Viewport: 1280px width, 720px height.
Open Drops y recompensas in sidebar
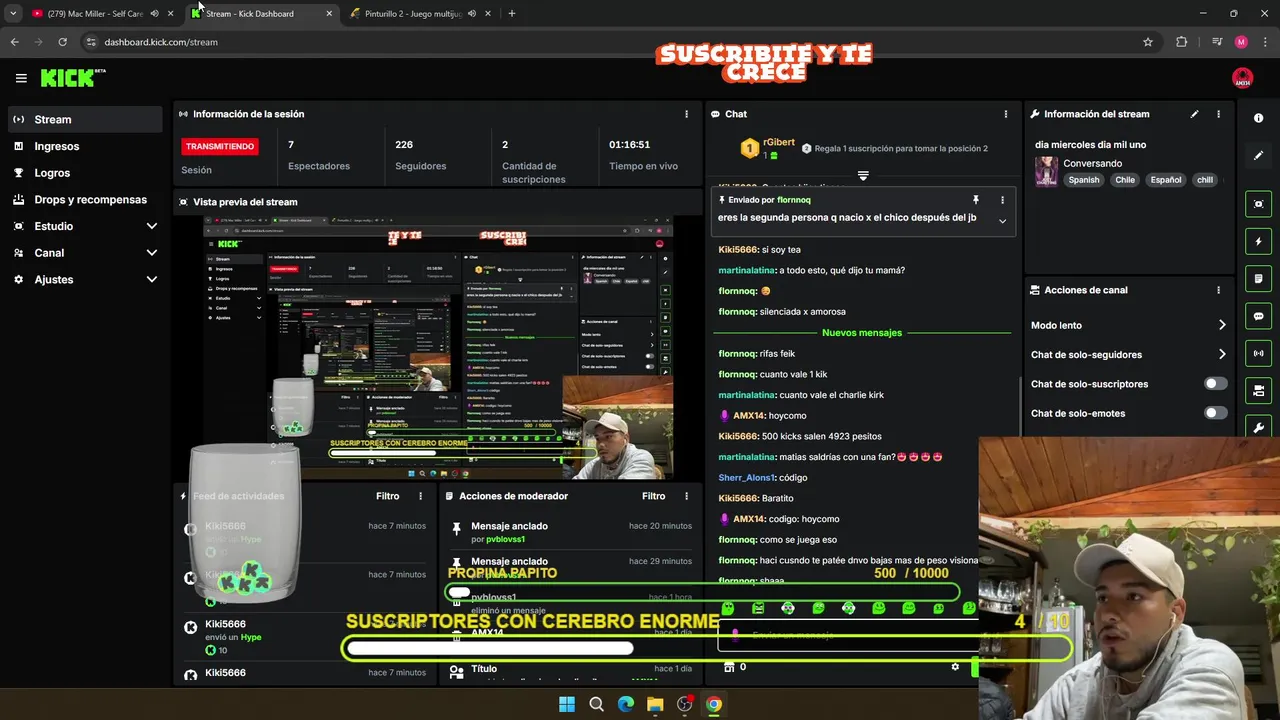coord(85,199)
